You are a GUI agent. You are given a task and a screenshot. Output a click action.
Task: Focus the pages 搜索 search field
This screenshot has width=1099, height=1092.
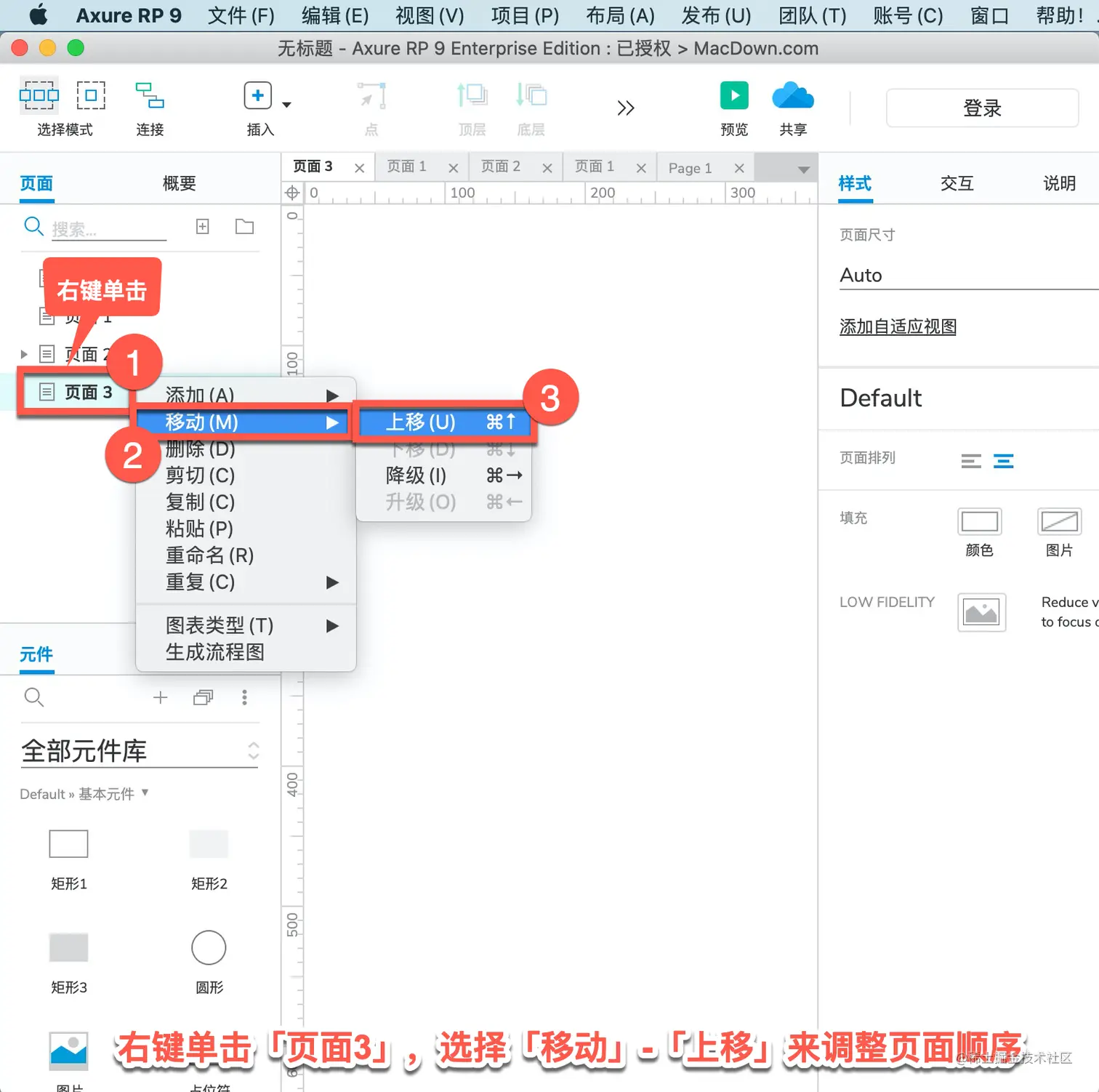click(109, 230)
